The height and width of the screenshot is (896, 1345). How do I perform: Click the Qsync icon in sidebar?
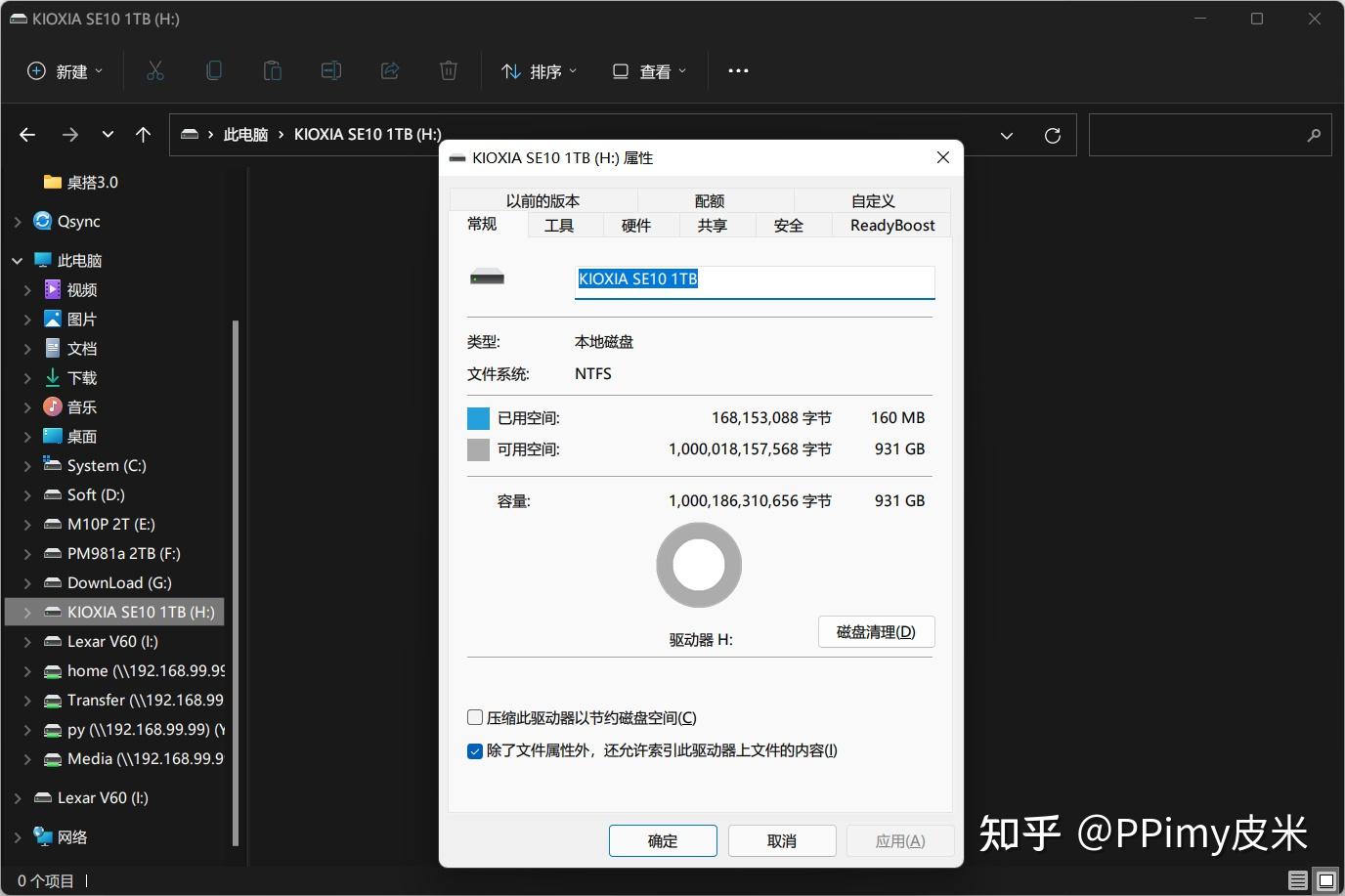coord(42,221)
